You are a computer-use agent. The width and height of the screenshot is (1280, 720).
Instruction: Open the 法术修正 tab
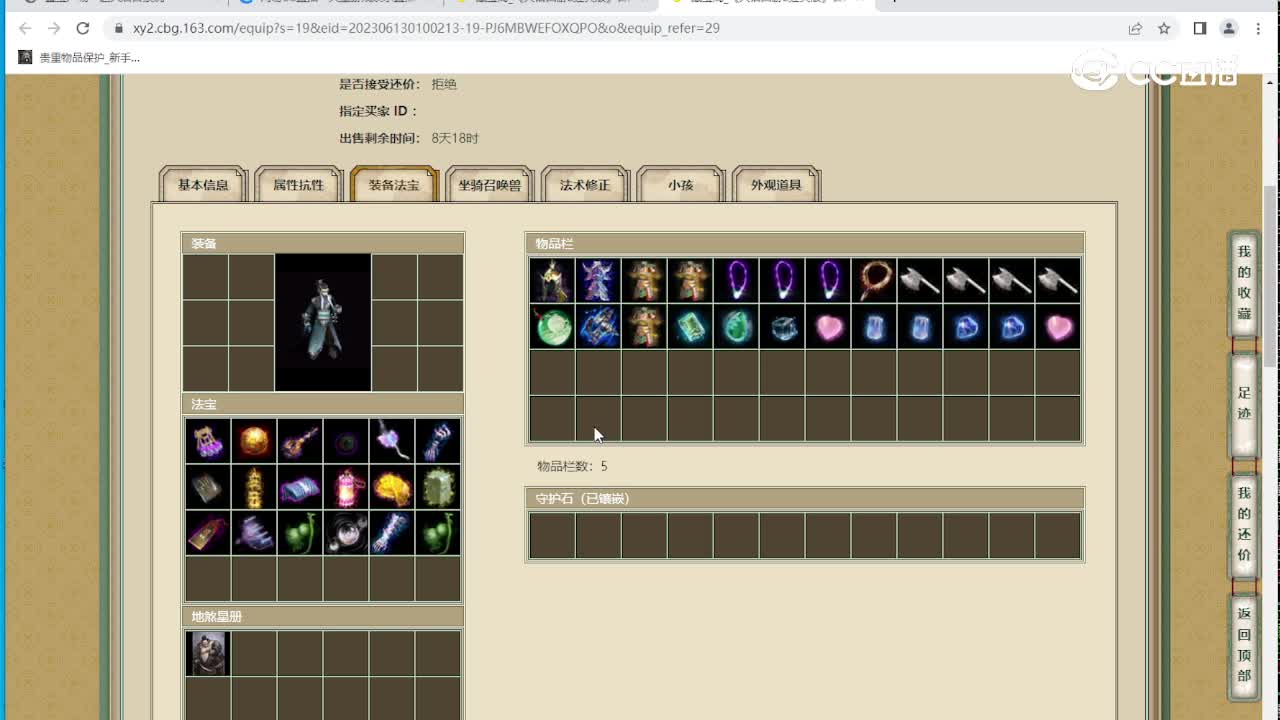(585, 185)
